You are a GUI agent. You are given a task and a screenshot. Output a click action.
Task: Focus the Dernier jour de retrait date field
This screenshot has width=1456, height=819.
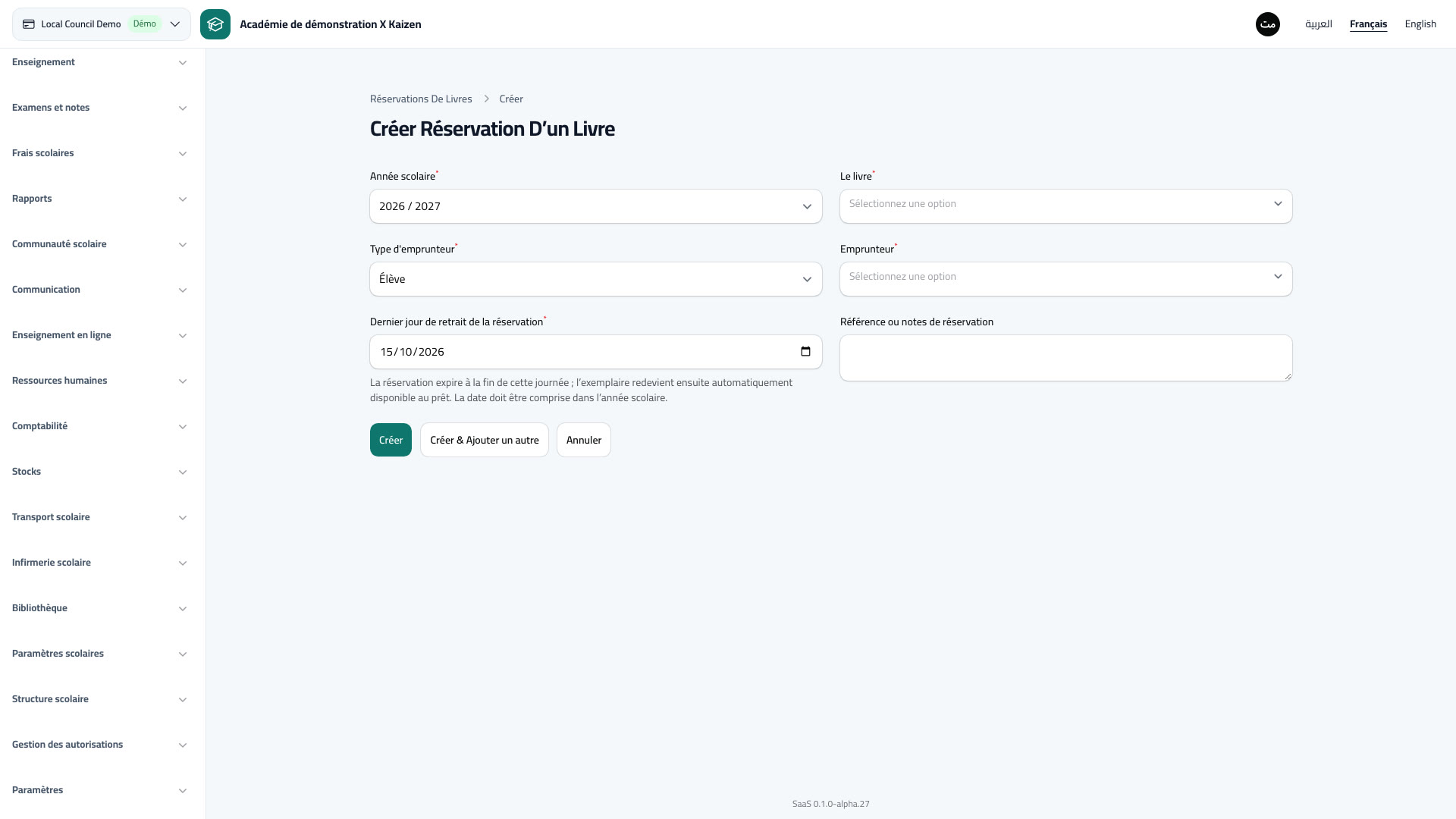coord(596,352)
